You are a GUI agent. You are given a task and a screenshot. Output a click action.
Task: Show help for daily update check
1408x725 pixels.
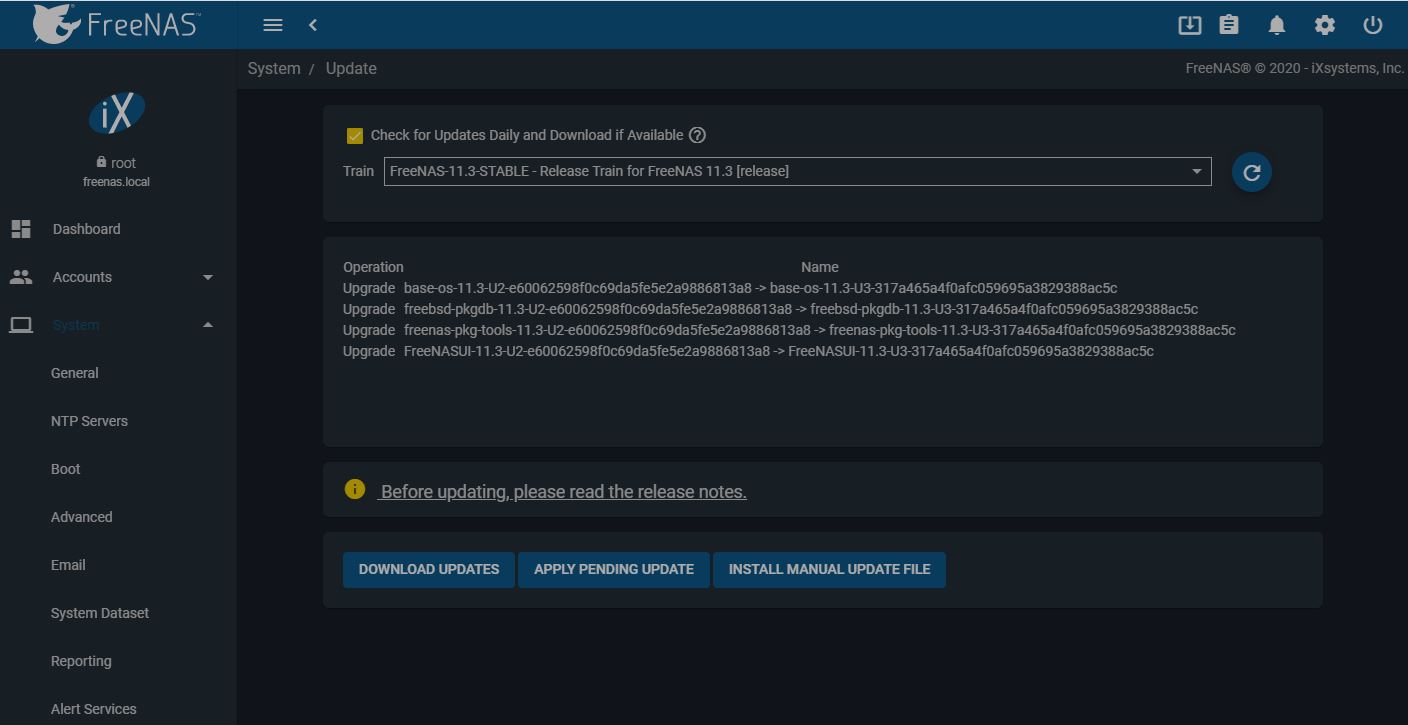click(x=698, y=135)
